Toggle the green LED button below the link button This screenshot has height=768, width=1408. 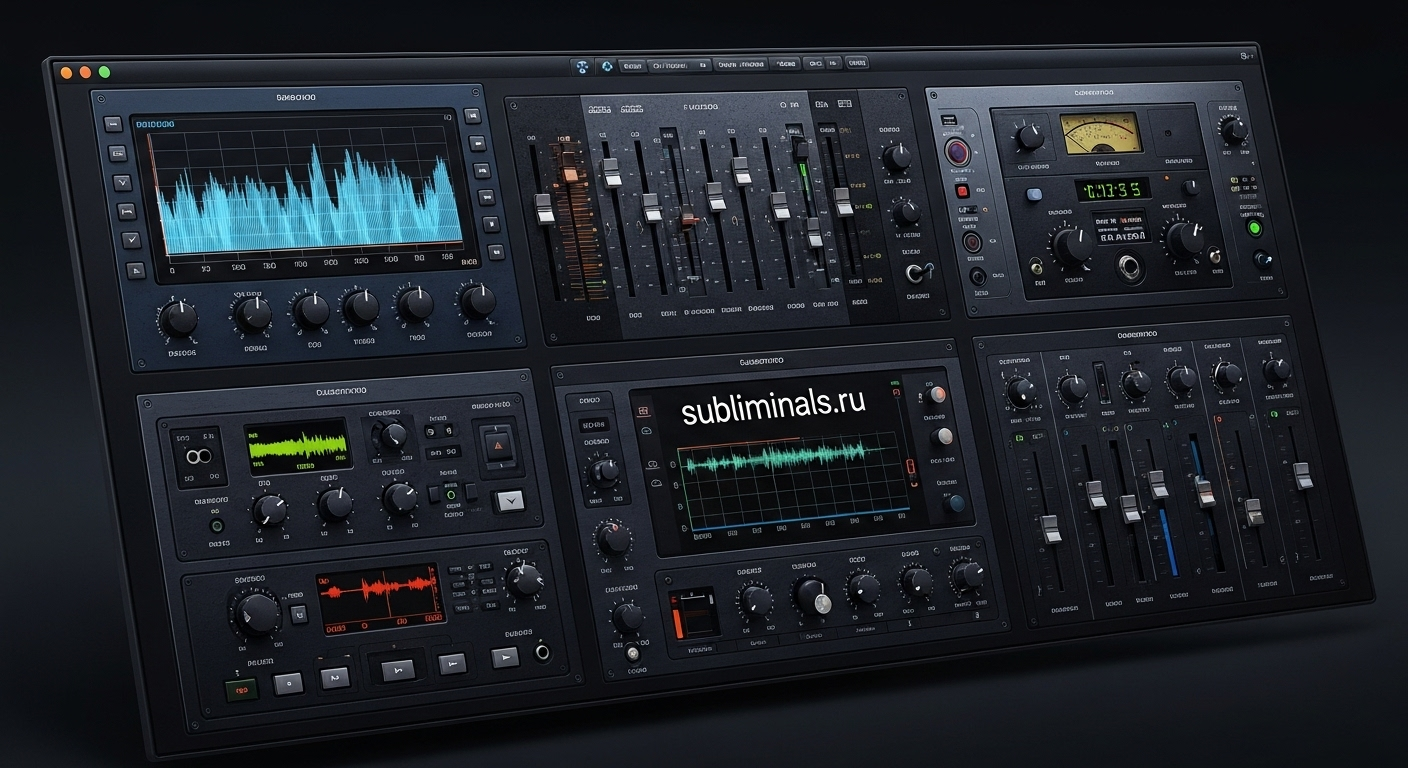pos(216,525)
